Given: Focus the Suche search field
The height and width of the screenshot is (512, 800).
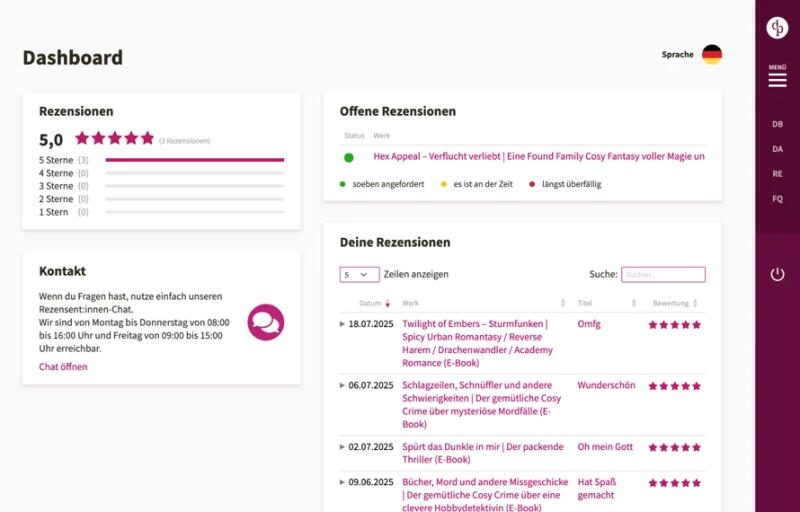Looking at the screenshot, I should click(663, 274).
